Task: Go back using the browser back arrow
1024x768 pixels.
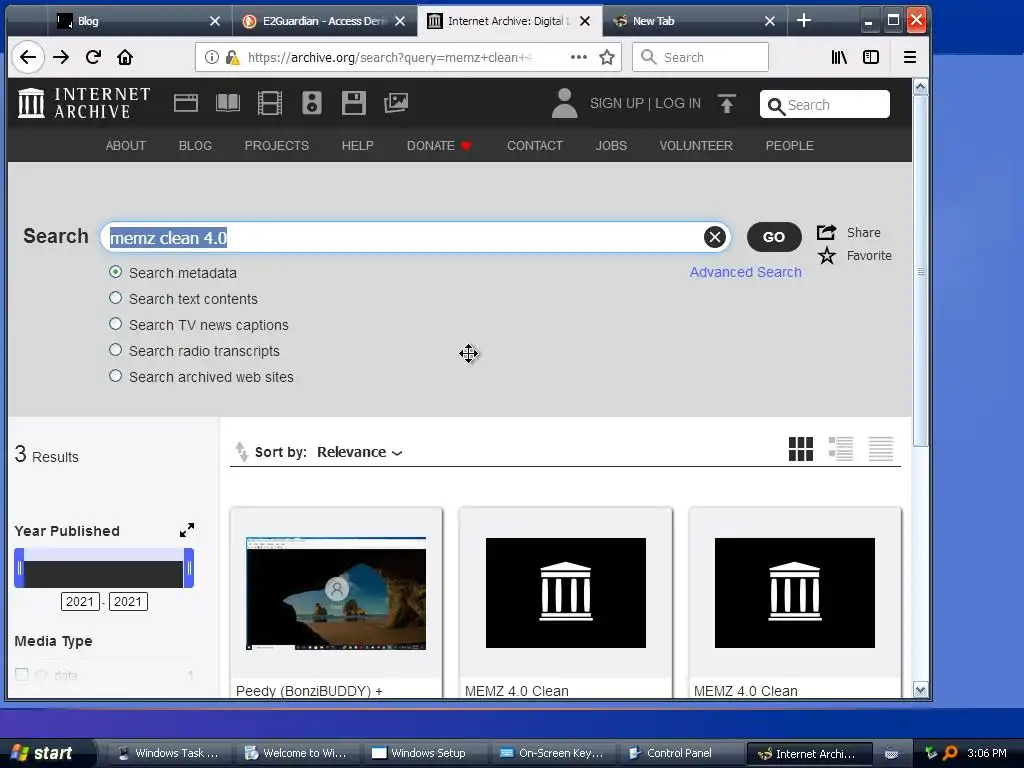Action: pyautogui.click(x=27, y=57)
